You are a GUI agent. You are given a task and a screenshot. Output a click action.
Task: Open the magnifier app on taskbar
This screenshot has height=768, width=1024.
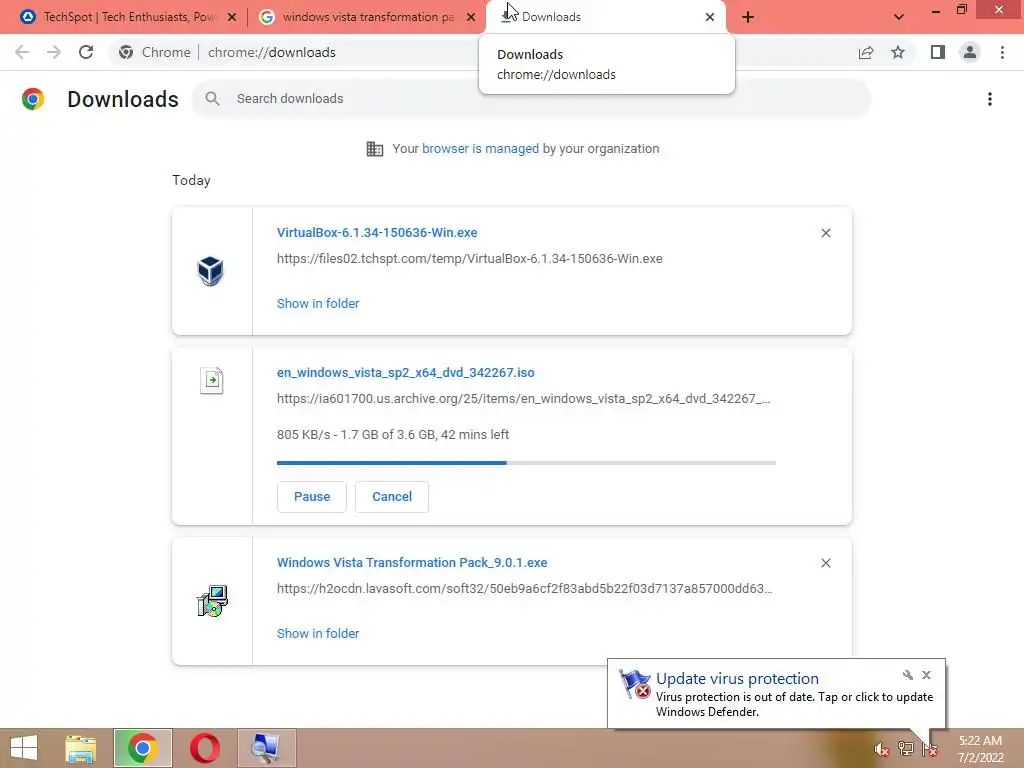[266, 748]
